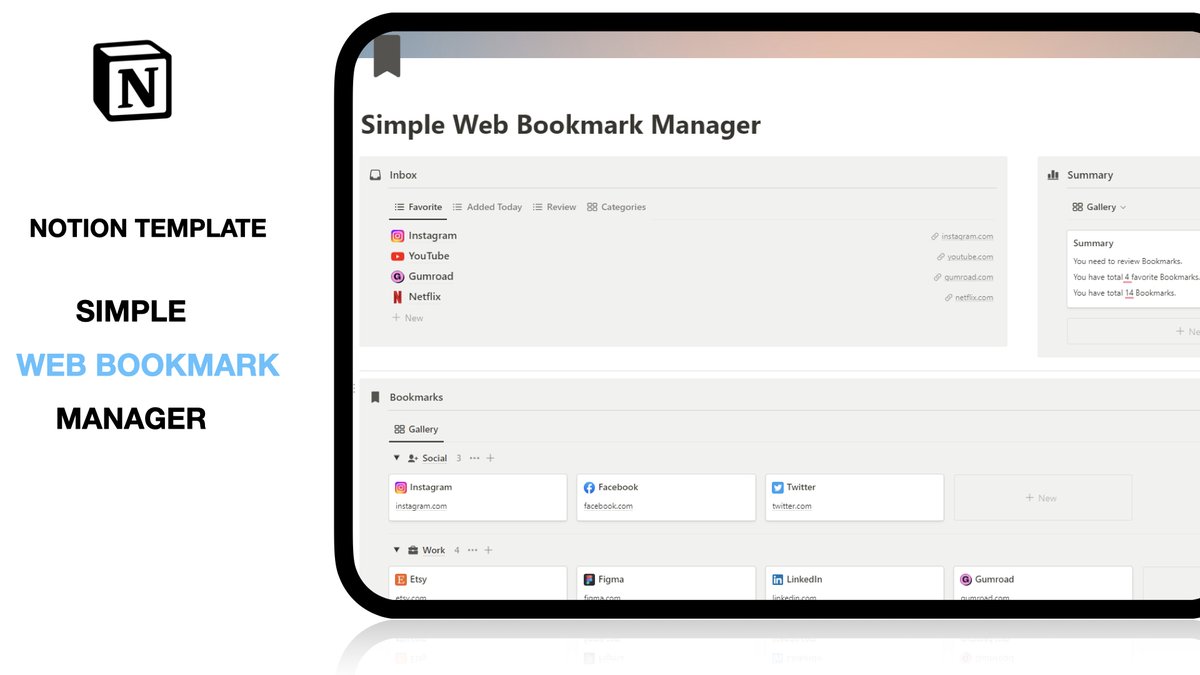The width and height of the screenshot is (1200, 675).
Task: Click the Gumroad icon in the Work group card
Action: point(966,580)
